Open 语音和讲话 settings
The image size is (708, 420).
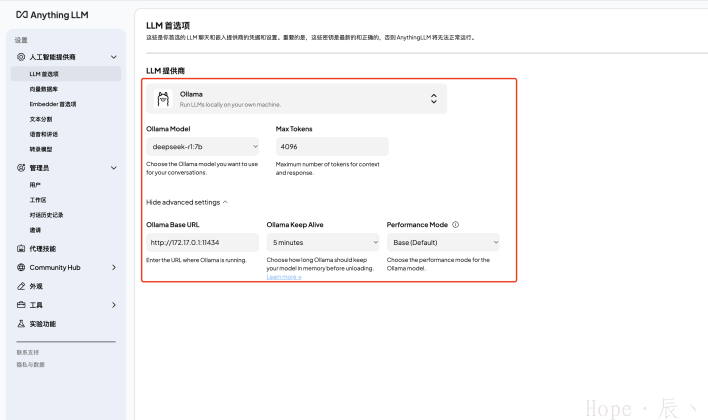tap(44, 134)
